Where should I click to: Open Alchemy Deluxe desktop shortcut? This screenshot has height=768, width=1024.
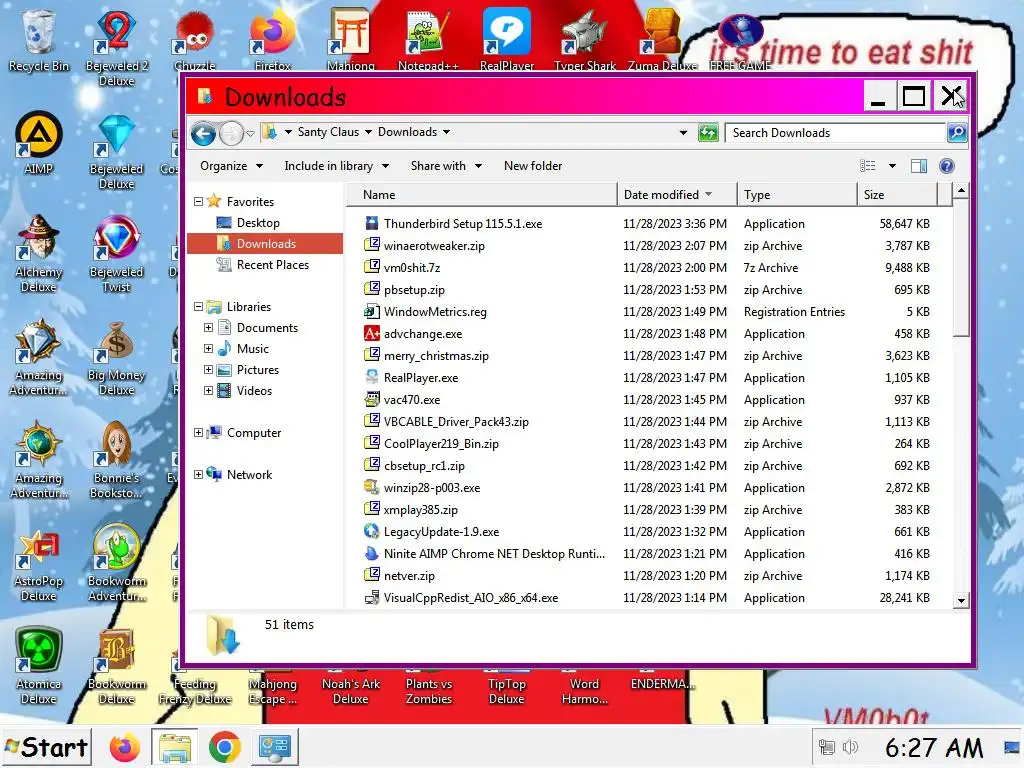pos(38,253)
